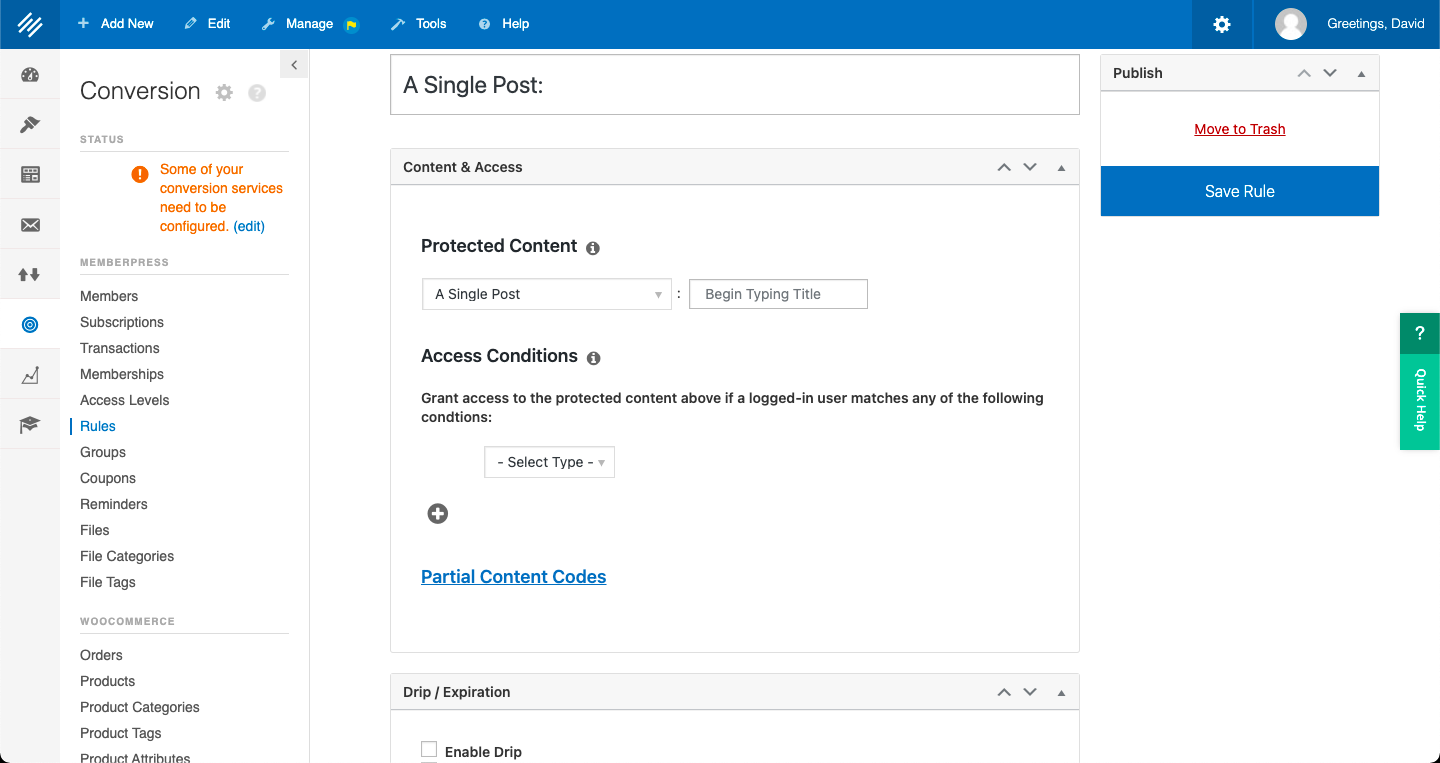Collapse the sidebar with the chevron arrow
The height and width of the screenshot is (763, 1440).
pos(294,65)
